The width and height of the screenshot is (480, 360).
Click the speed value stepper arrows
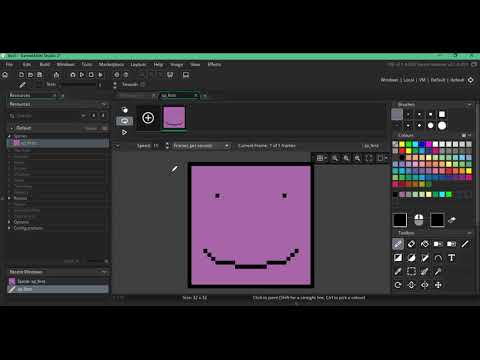pos(167,146)
